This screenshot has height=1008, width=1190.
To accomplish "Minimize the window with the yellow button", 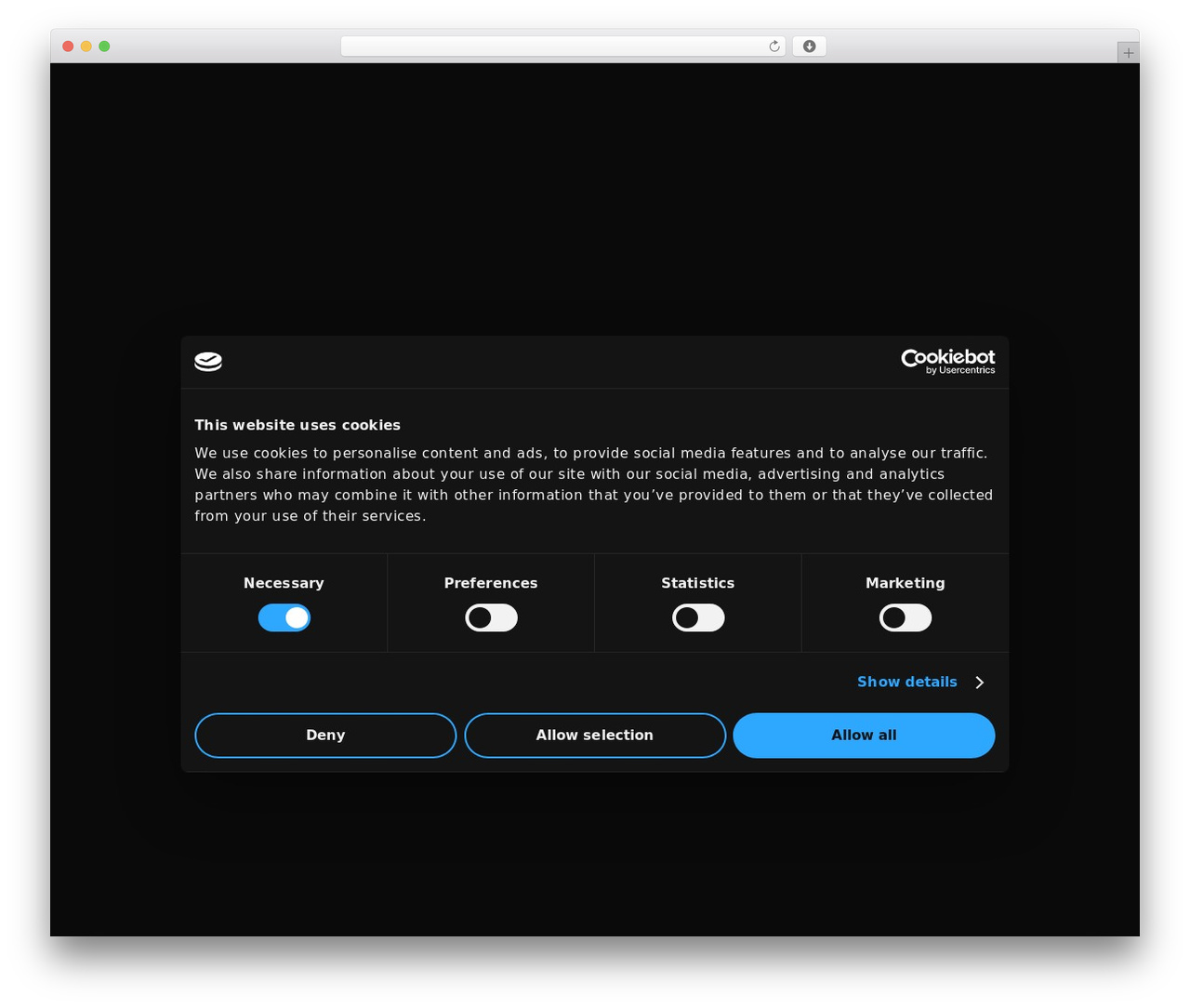I will (86, 46).
